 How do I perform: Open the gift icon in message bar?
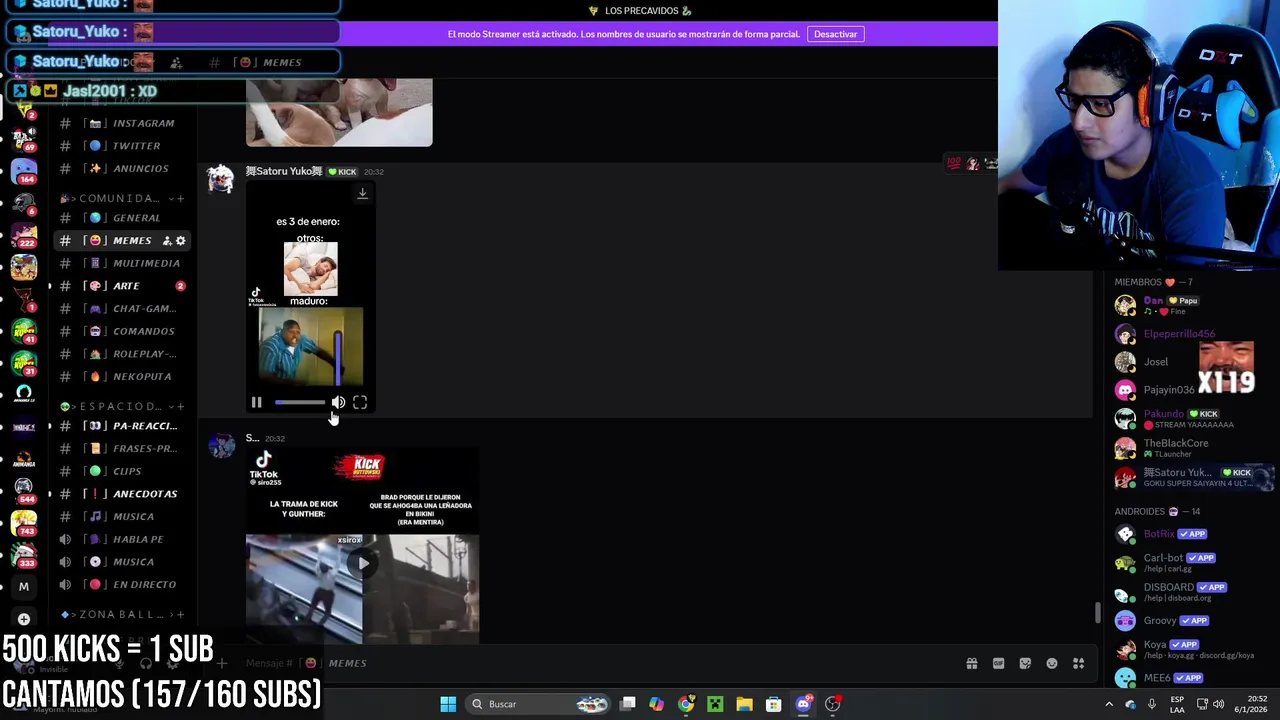(x=972, y=664)
